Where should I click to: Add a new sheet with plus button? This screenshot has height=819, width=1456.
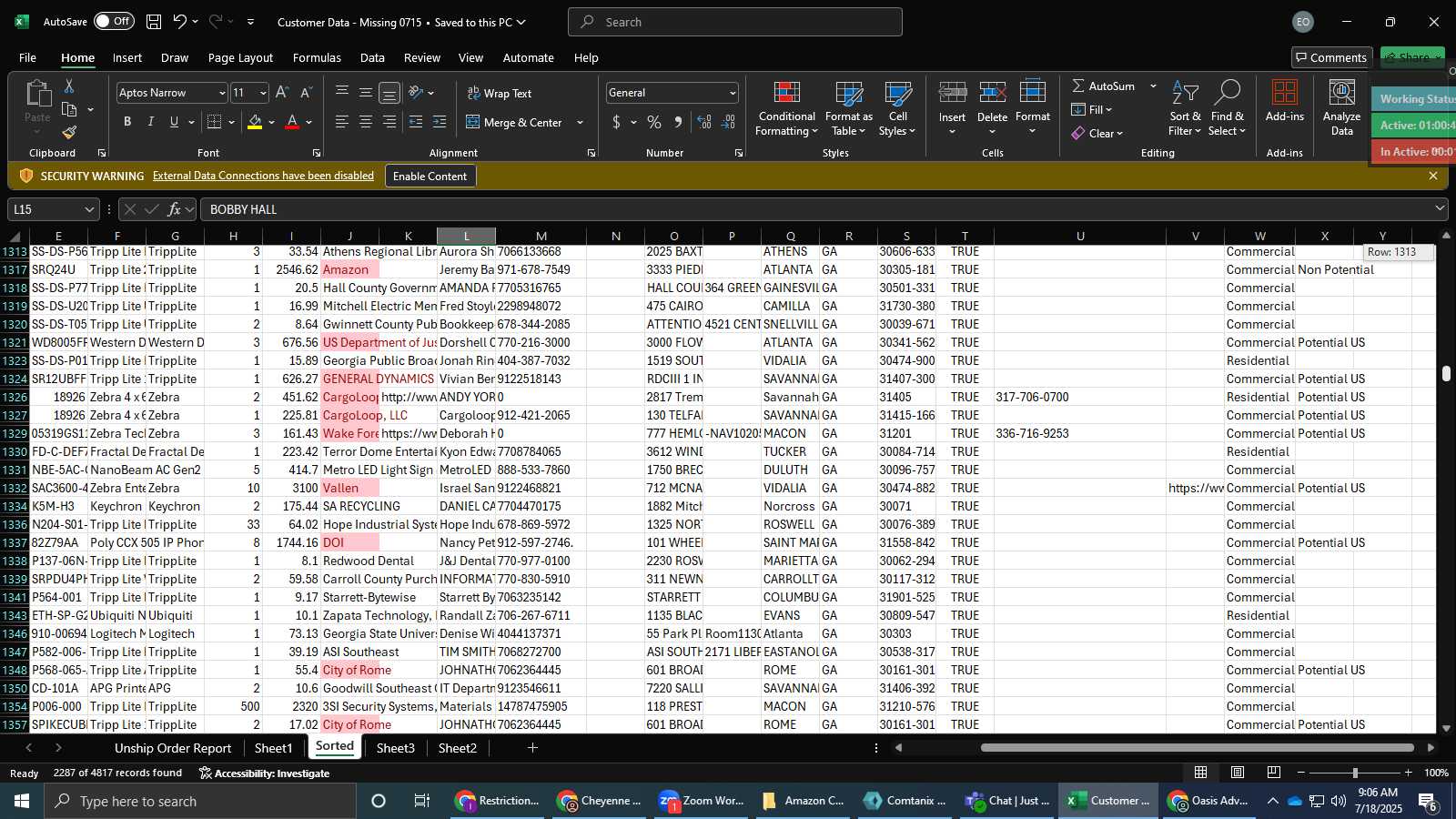coord(532,748)
